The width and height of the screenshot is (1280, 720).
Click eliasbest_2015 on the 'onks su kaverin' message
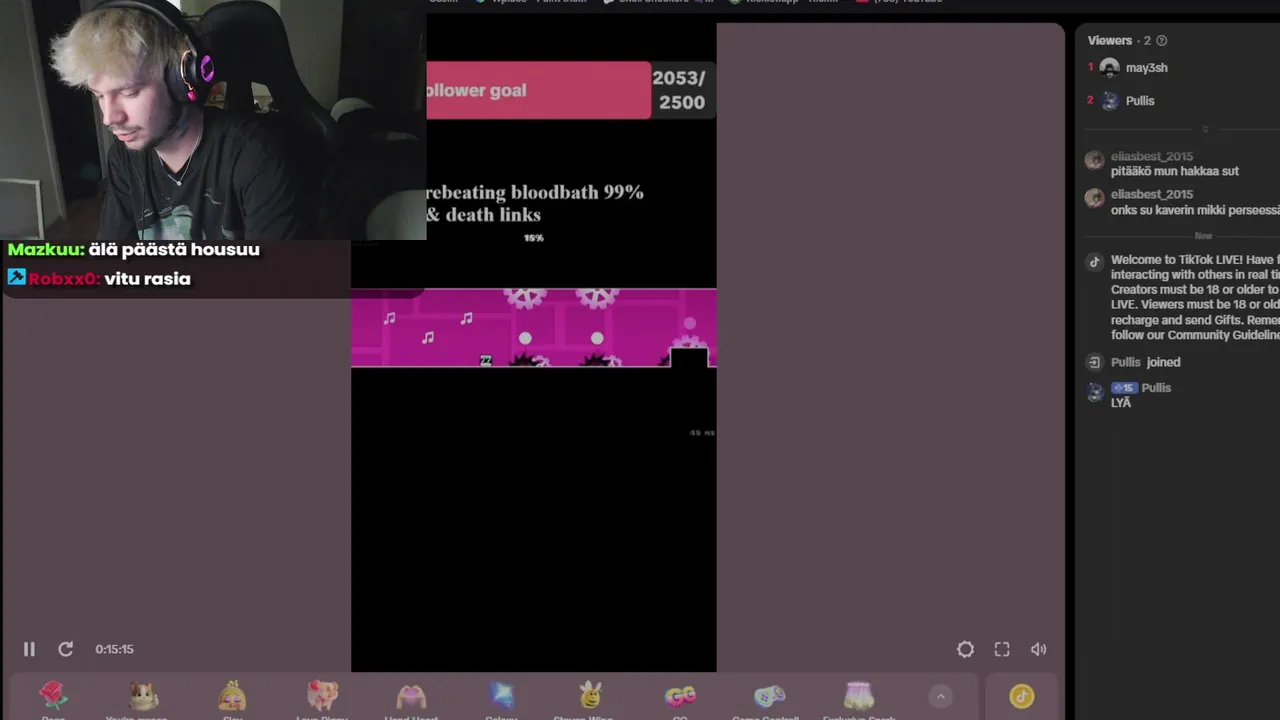pos(1151,195)
